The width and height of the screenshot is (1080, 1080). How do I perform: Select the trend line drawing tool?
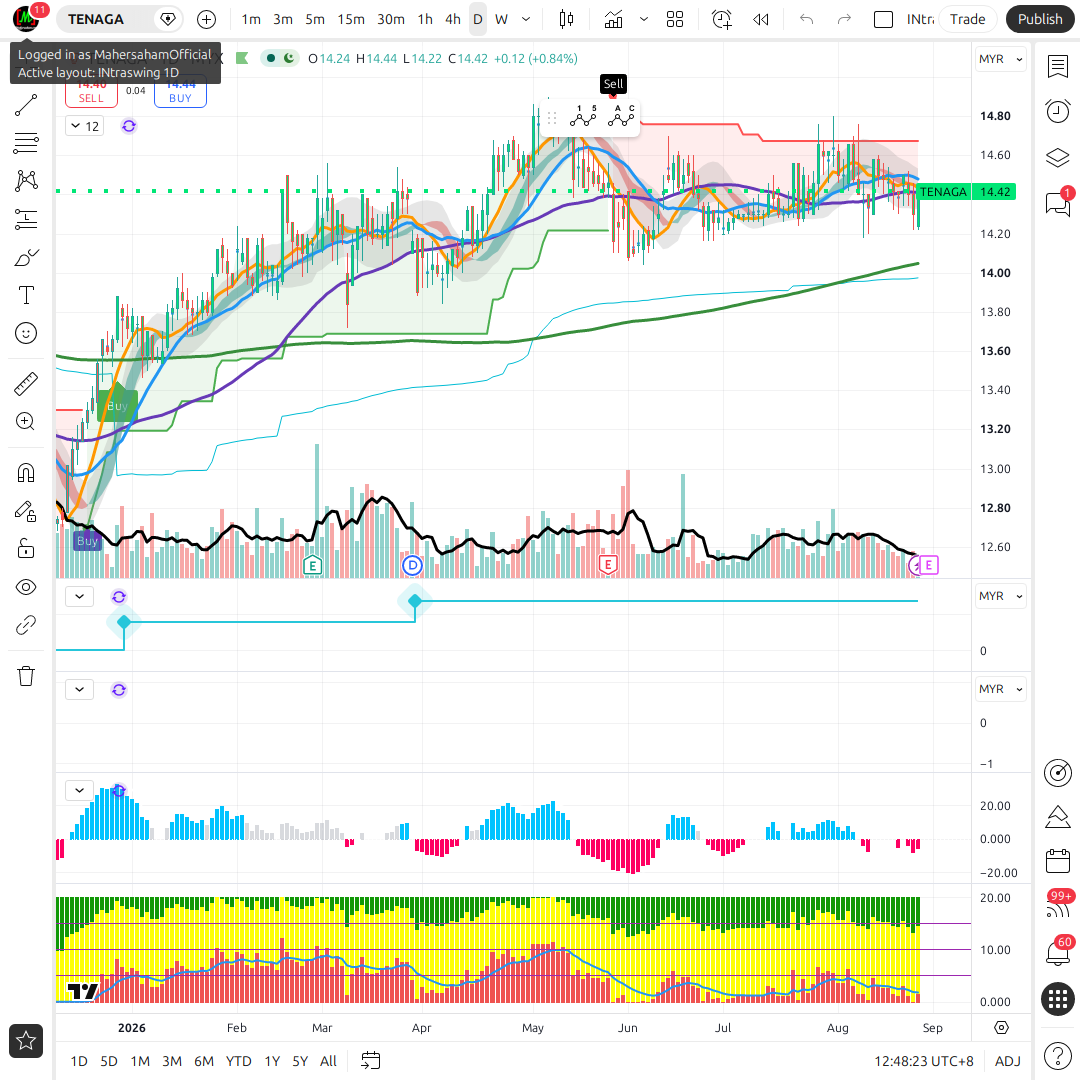coord(26,105)
